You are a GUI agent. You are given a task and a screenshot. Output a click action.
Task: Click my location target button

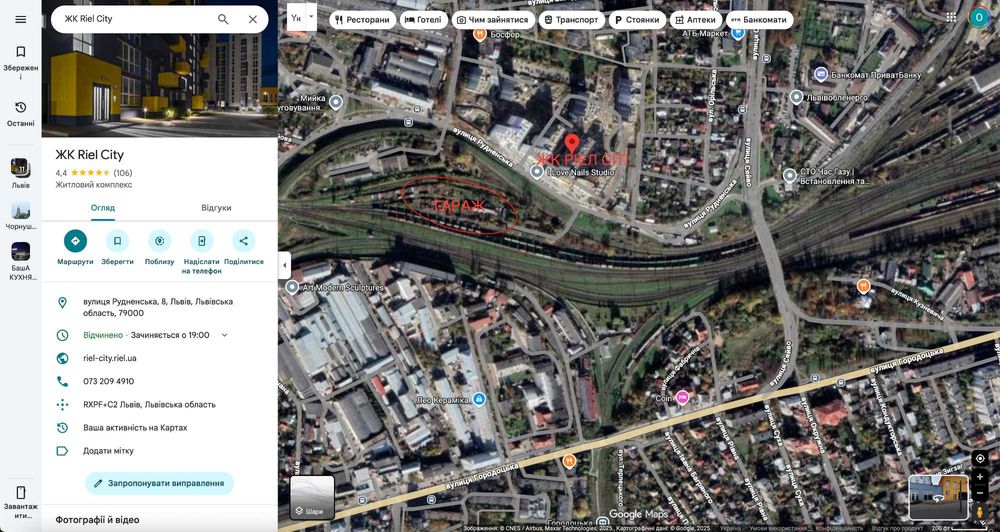[980, 459]
